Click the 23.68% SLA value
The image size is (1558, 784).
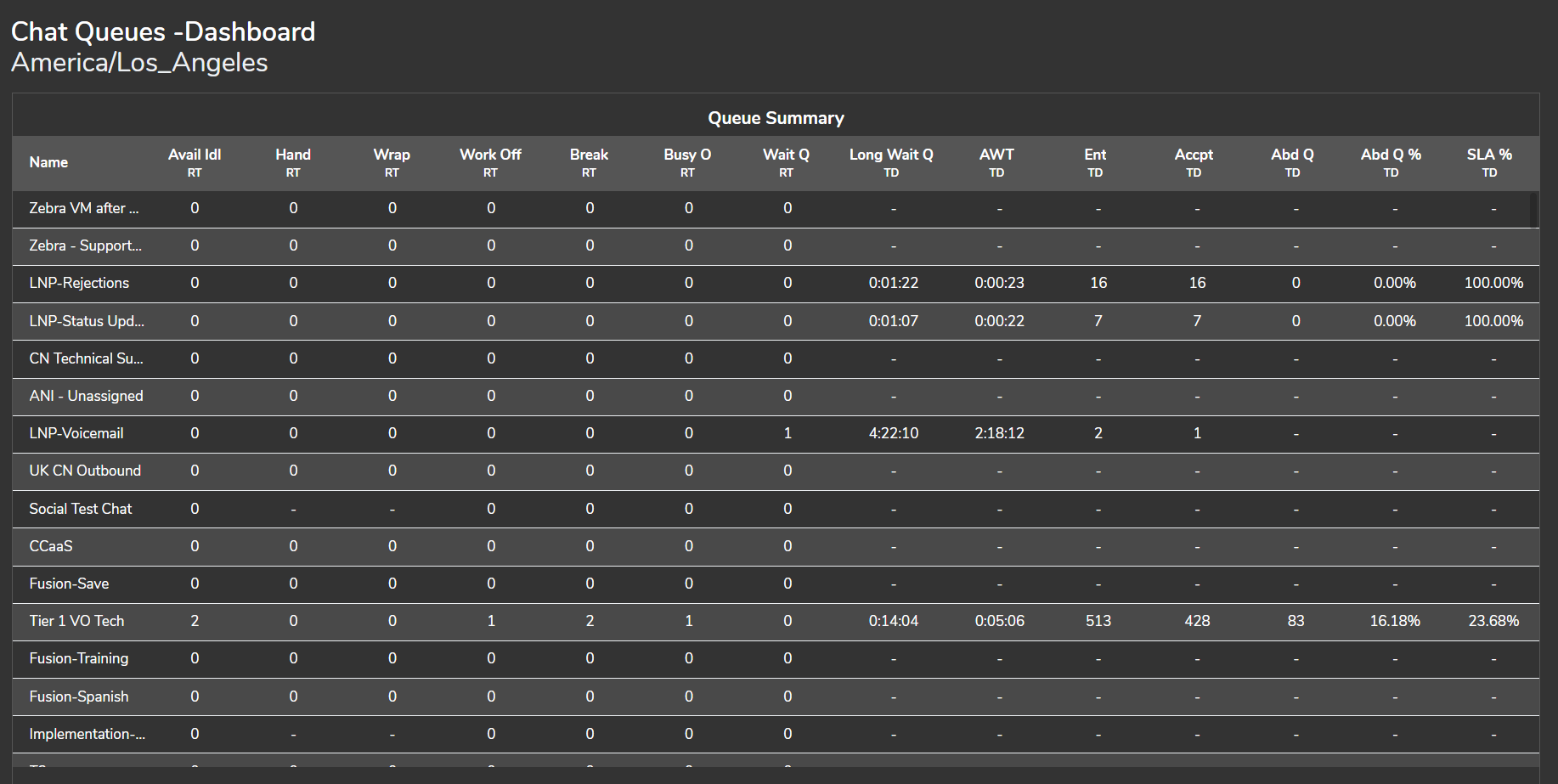[x=1493, y=621]
